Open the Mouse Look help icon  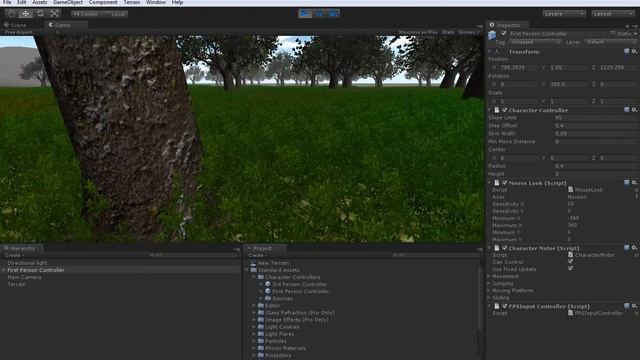627,183
